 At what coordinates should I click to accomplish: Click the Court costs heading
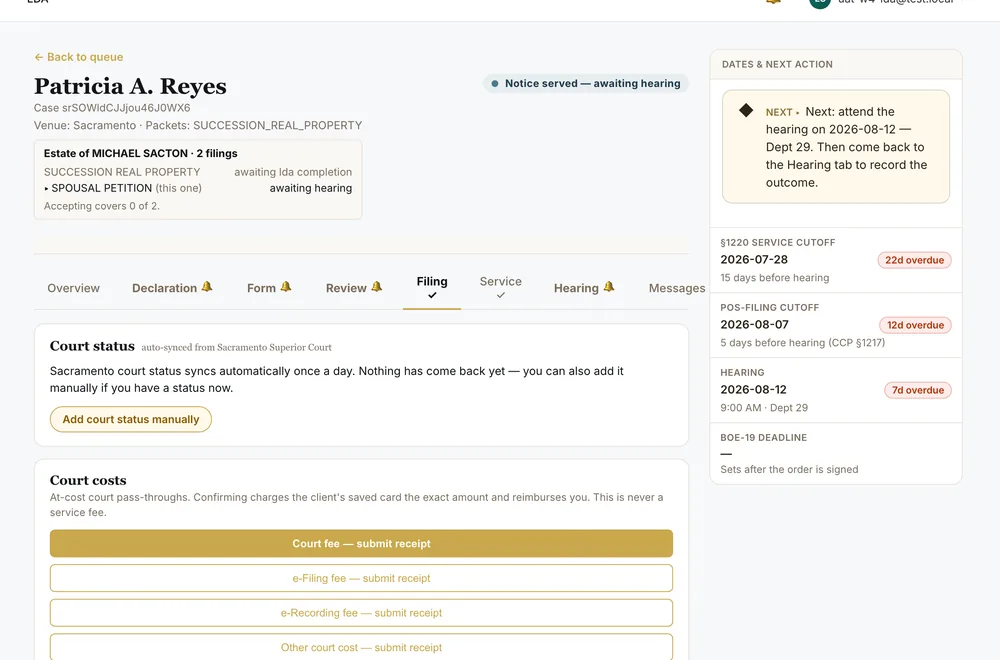[x=88, y=480]
